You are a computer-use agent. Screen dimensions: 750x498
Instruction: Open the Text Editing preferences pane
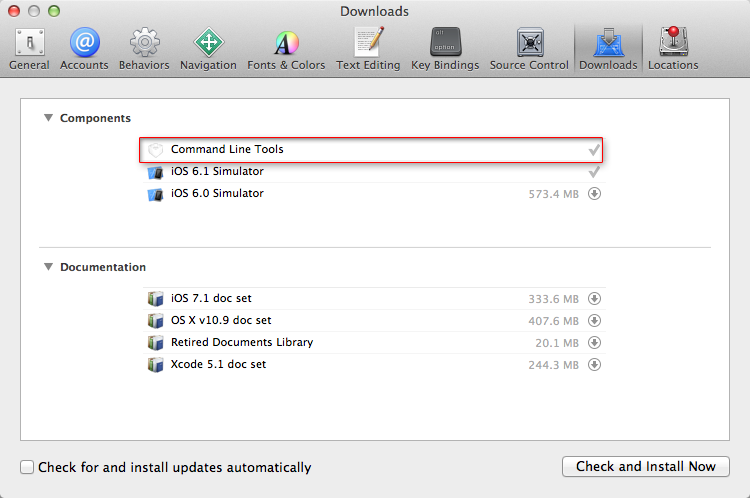click(x=368, y=49)
